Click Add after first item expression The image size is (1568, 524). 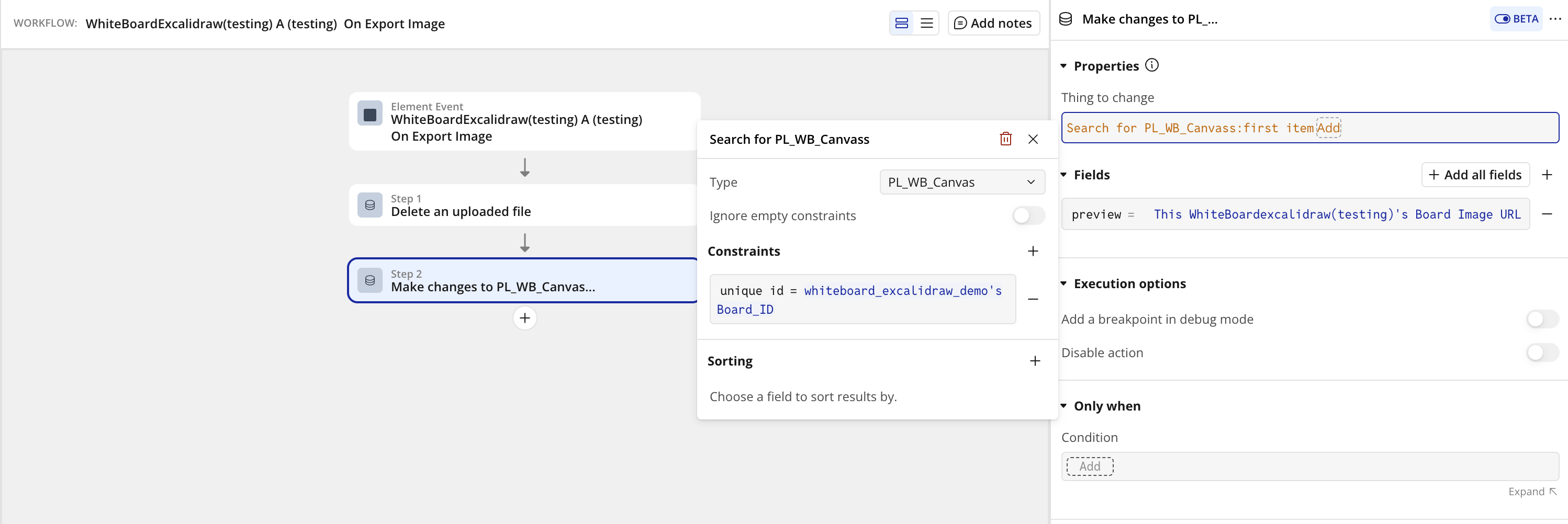(x=1329, y=128)
